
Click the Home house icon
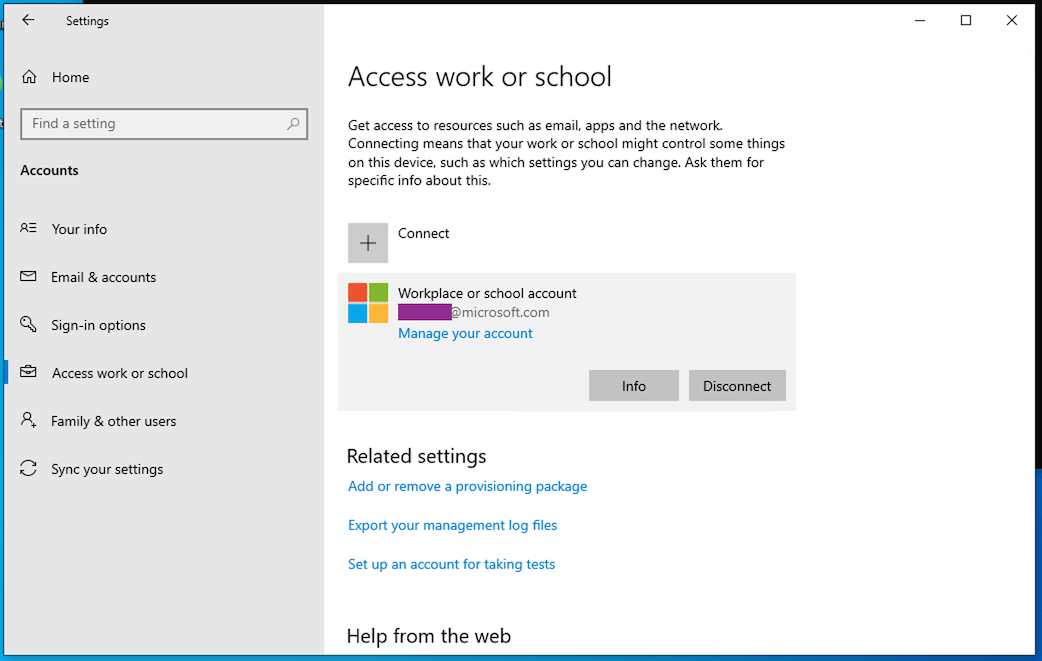pyautogui.click(x=29, y=77)
